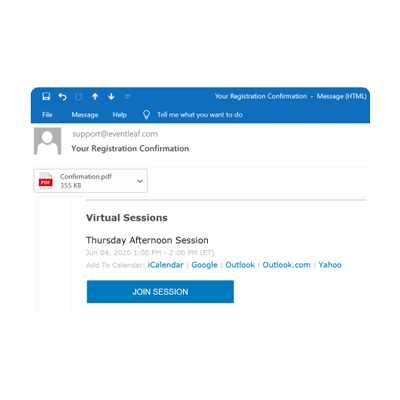Click the Thursday Afternoon Session heading
Image resolution: width=400 pixels, height=400 pixels.
click(x=147, y=240)
